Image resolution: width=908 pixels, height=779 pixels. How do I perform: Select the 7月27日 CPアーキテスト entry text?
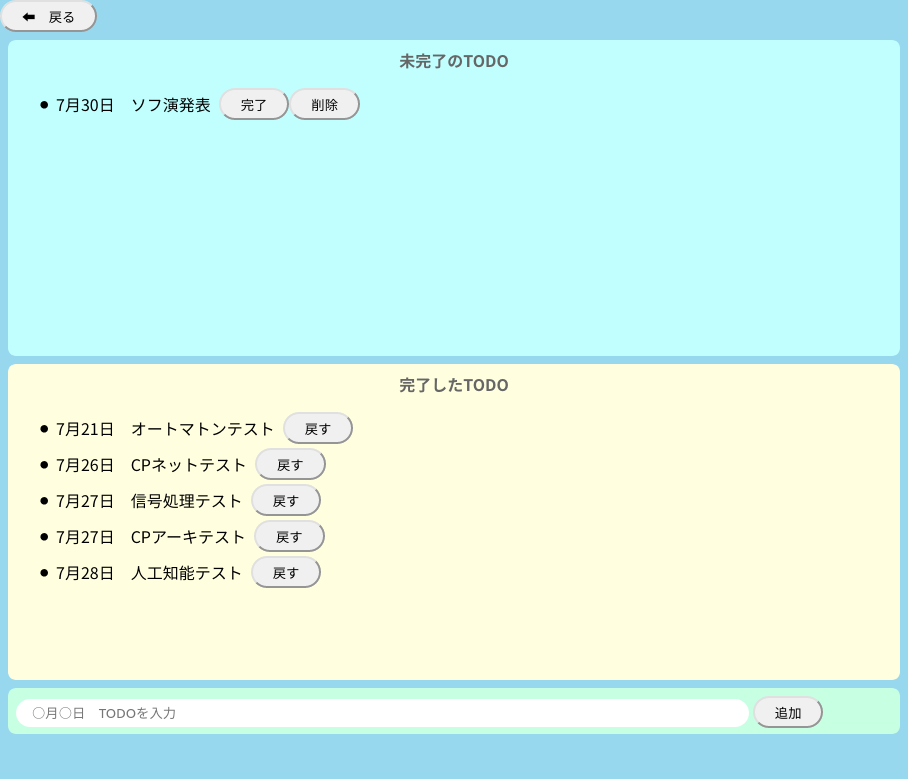click(x=151, y=536)
